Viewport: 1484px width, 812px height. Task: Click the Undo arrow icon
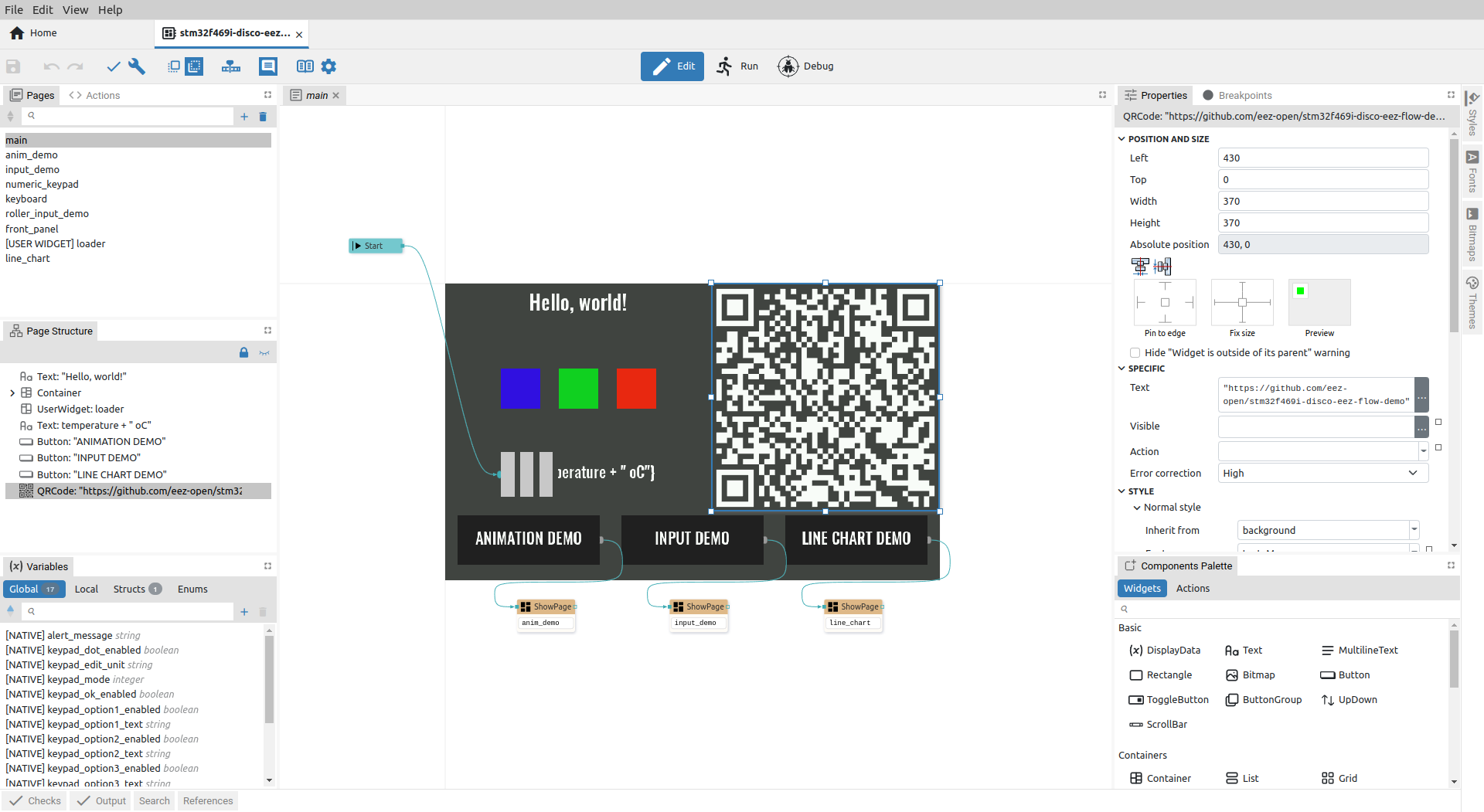pyautogui.click(x=52, y=66)
